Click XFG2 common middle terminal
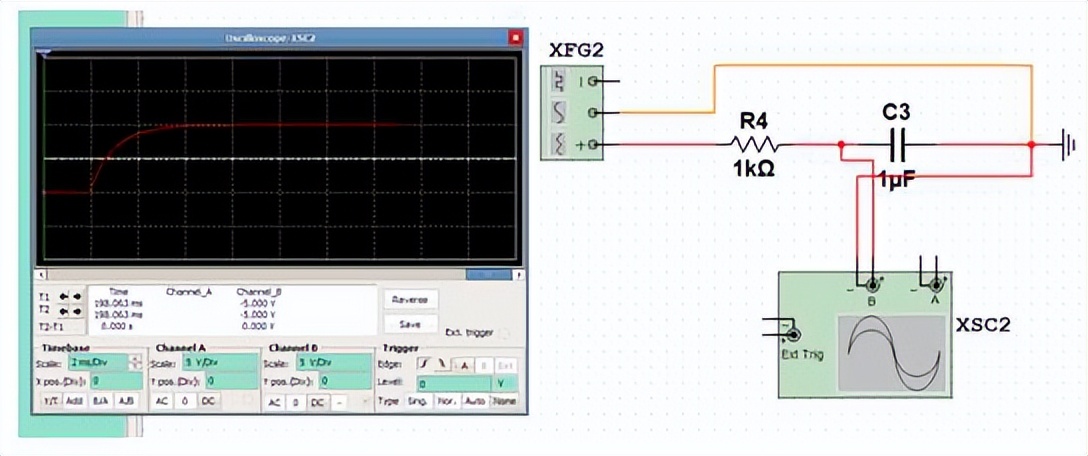This screenshot has height=456, width=1088. [x=592, y=112]
